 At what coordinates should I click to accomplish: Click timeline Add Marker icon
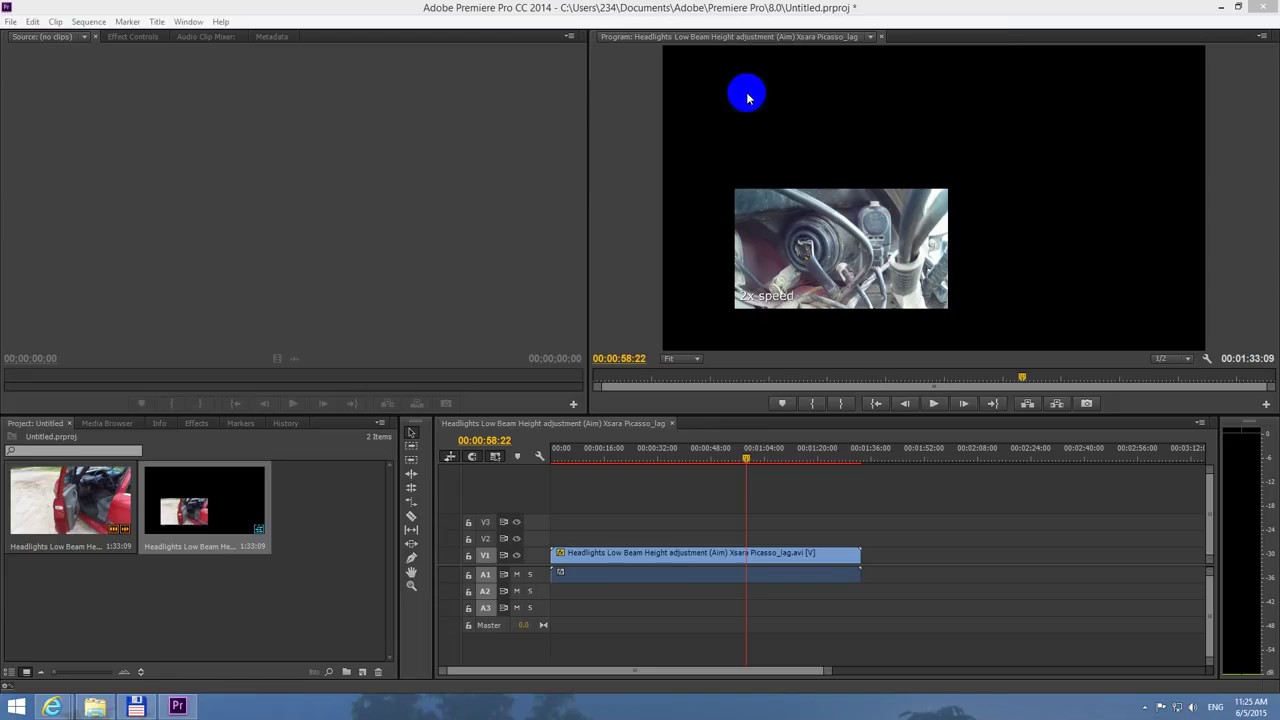(517, 456)
